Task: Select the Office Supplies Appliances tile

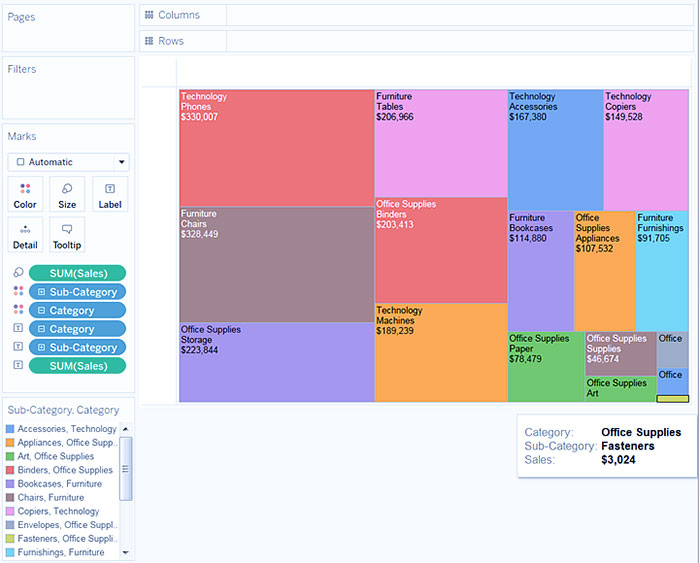Action: click(605, 271)
